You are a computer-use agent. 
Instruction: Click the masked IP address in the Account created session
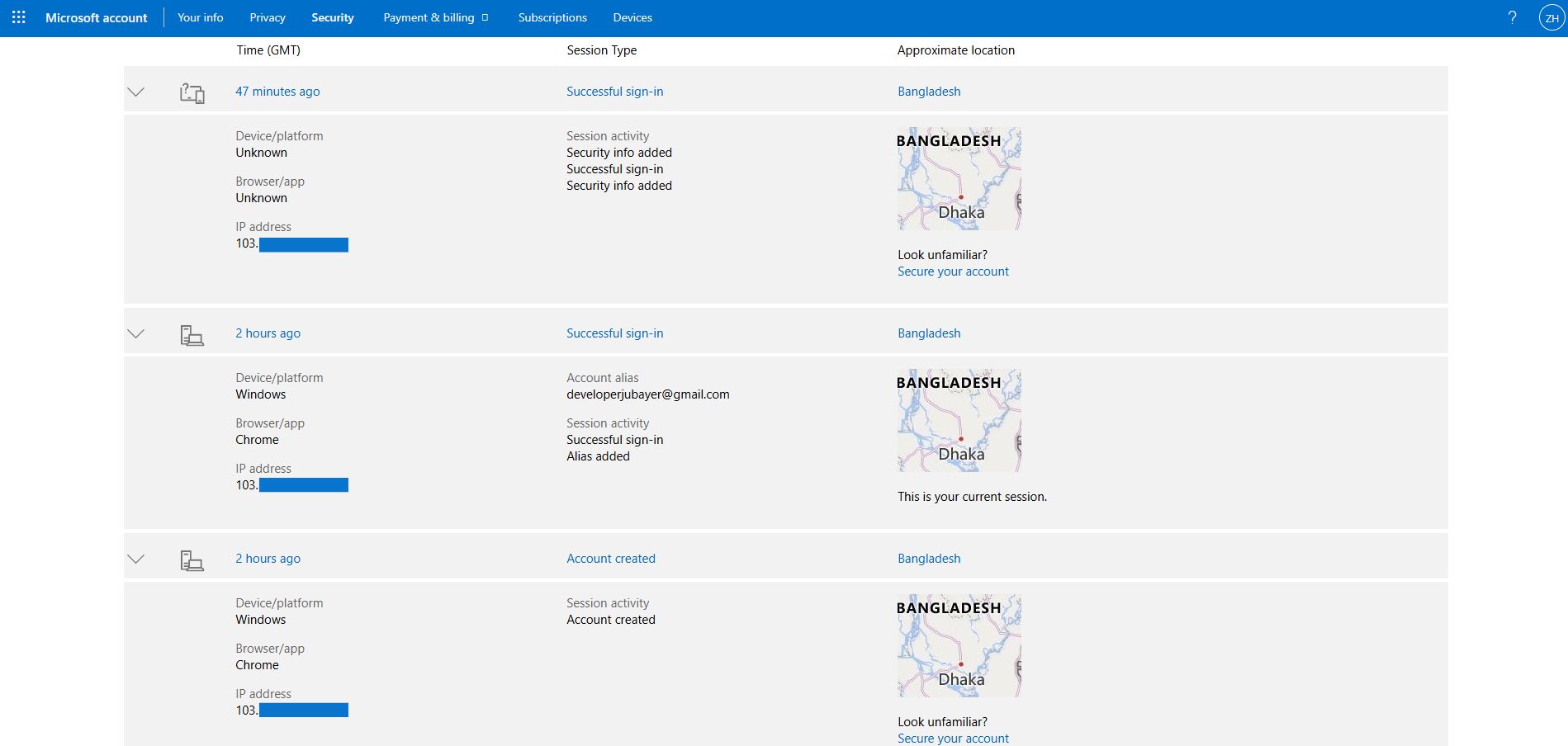pyautogui.click(x=291, y=711)
